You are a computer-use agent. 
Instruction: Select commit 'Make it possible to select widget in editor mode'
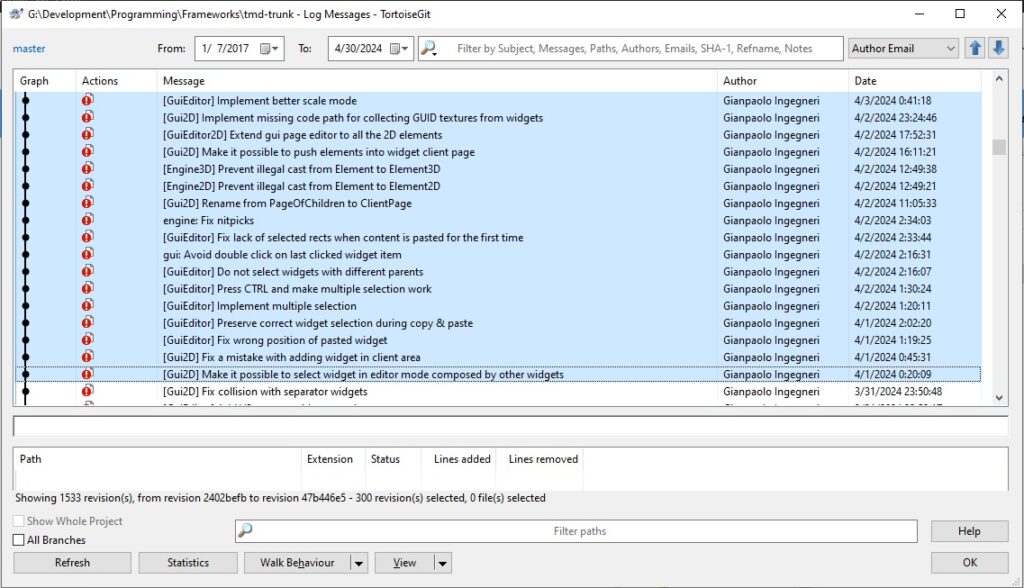[x=498, y=374]
